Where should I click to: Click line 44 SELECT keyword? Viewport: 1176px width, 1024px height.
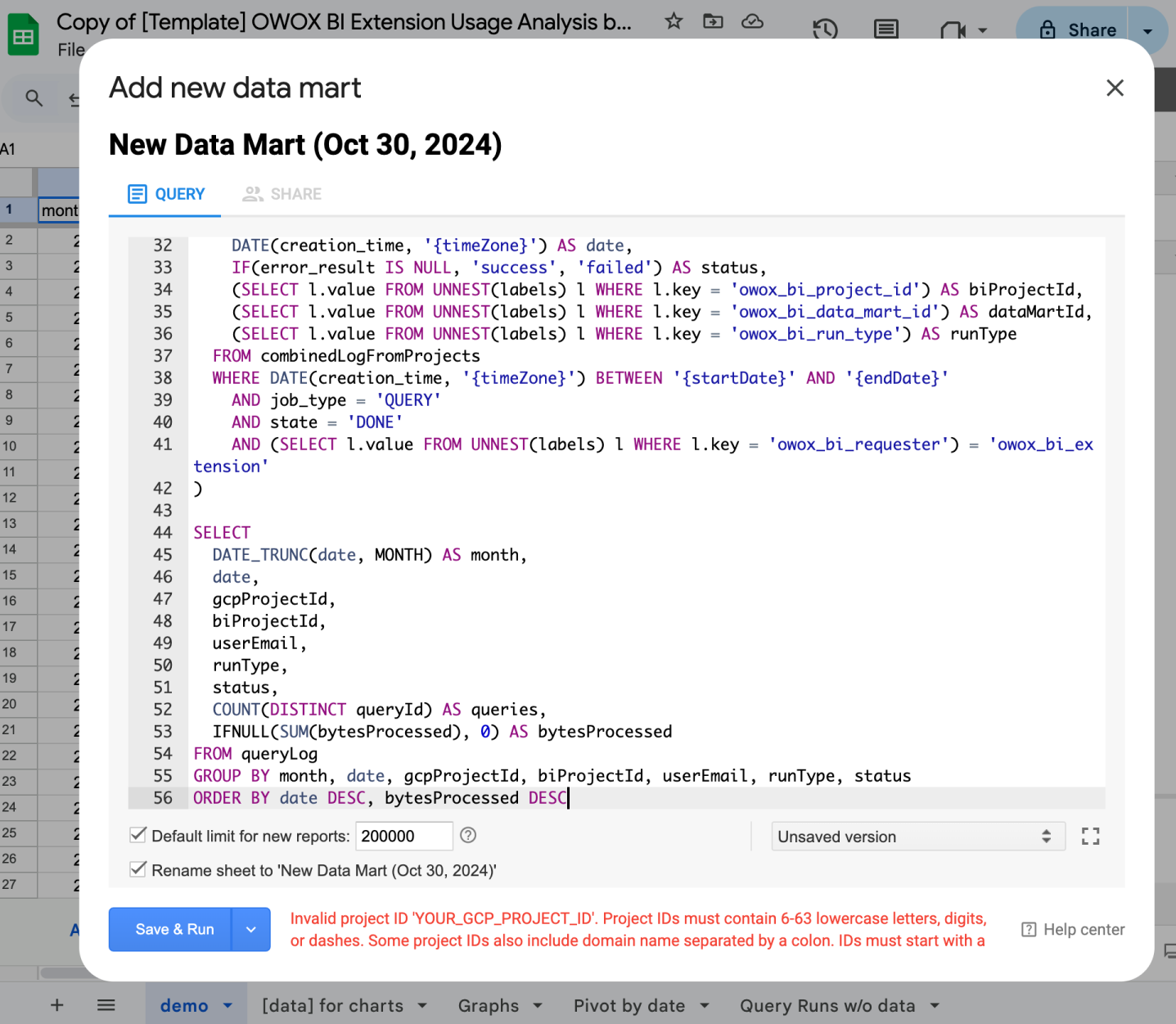point(222,533)
